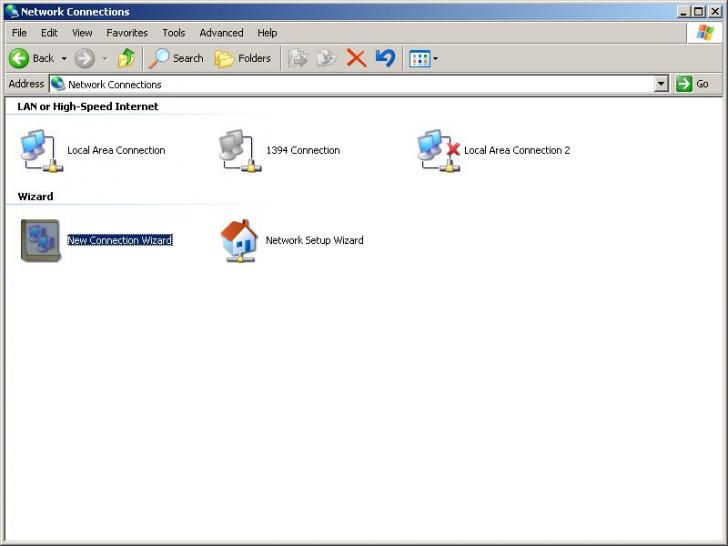Open the Local Area Connection icon
The image size is (728, 546).
[41, 150]
